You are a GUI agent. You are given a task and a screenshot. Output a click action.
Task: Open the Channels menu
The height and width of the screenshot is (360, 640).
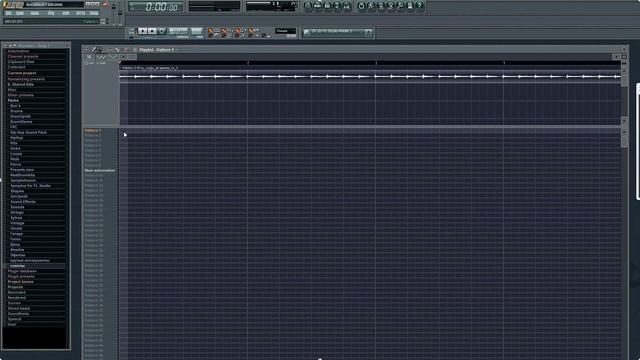tap(35, 13)
